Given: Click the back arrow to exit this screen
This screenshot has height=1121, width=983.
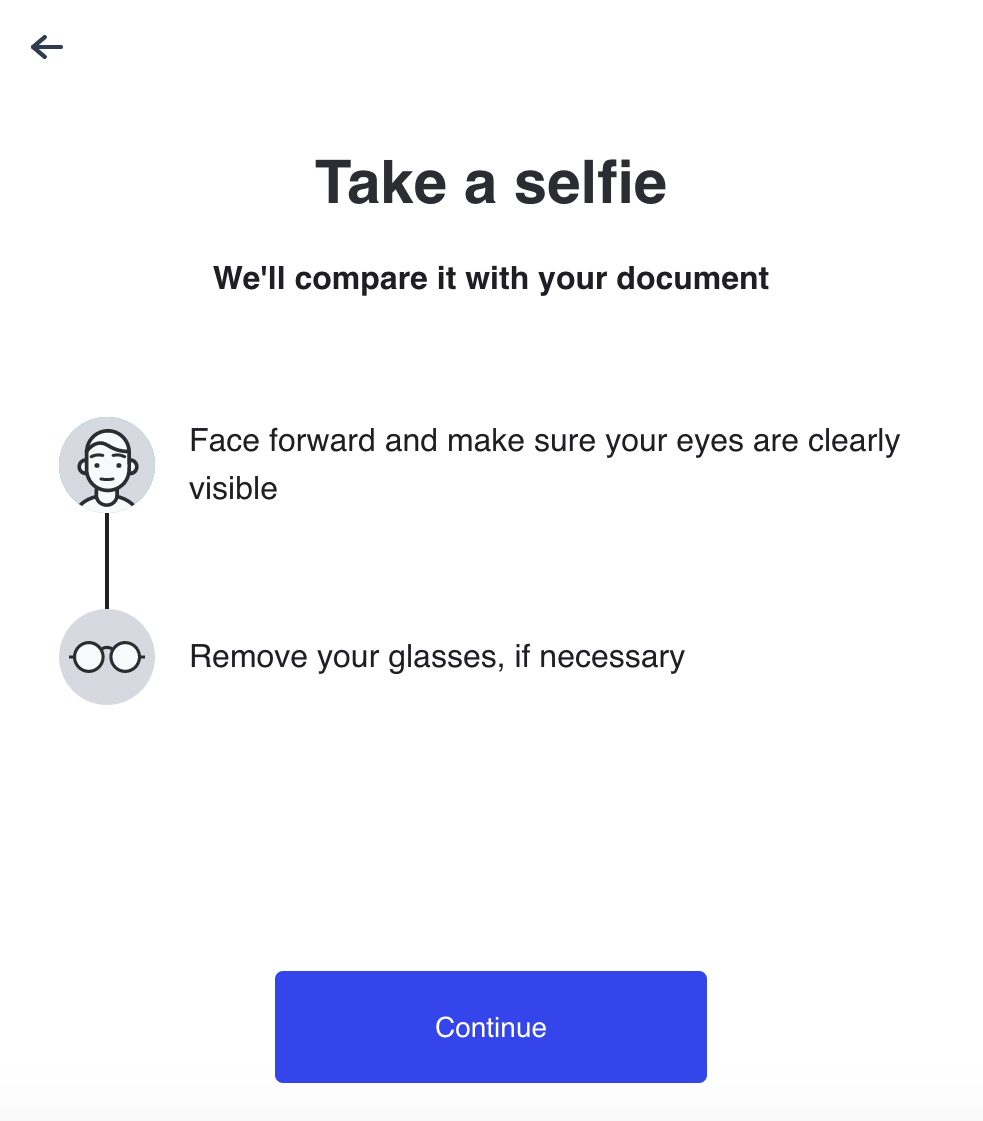Looking at the screenshot, I should coord(46,46).
